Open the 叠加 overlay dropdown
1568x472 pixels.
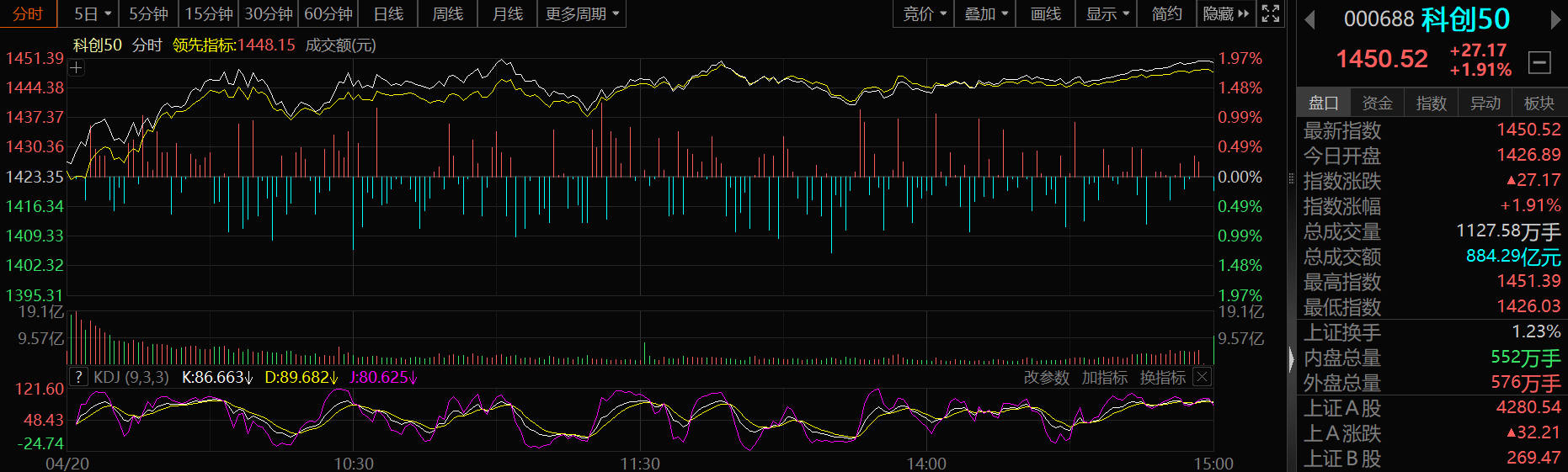pos(984,13)
